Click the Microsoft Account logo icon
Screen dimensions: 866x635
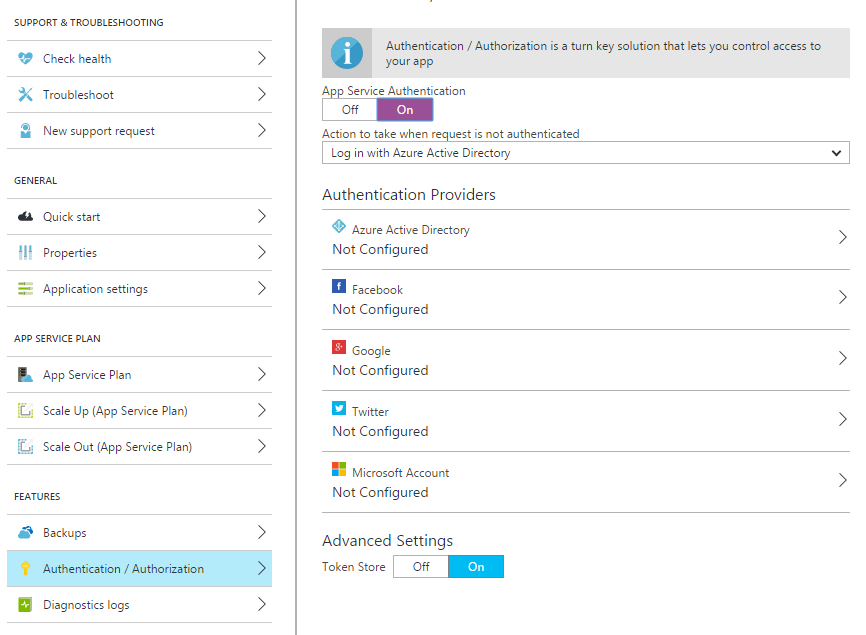pyautogui.click(x=339, y=470)
